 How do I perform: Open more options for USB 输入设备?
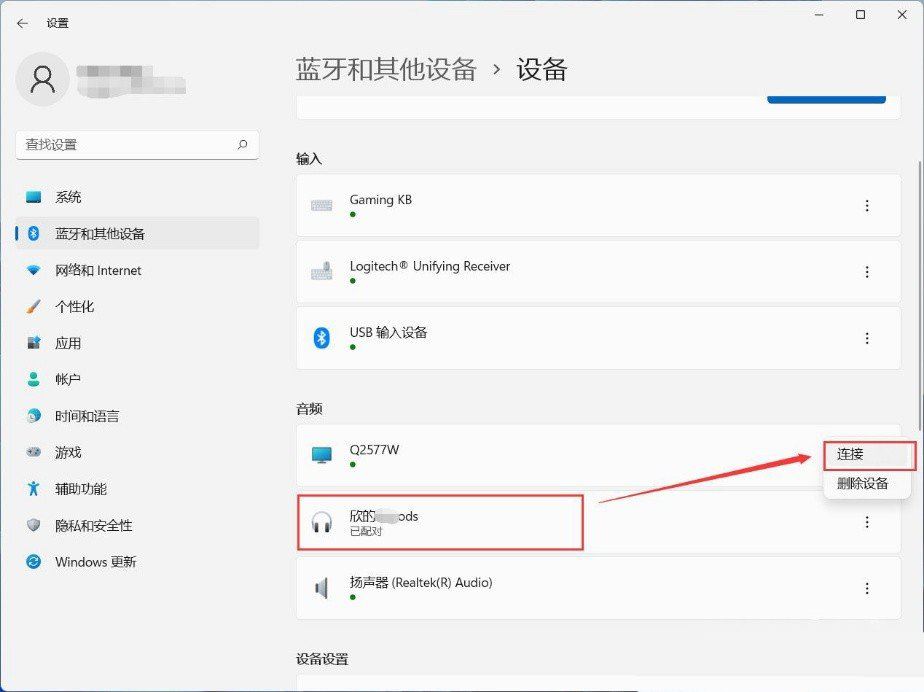click(867, 338)
